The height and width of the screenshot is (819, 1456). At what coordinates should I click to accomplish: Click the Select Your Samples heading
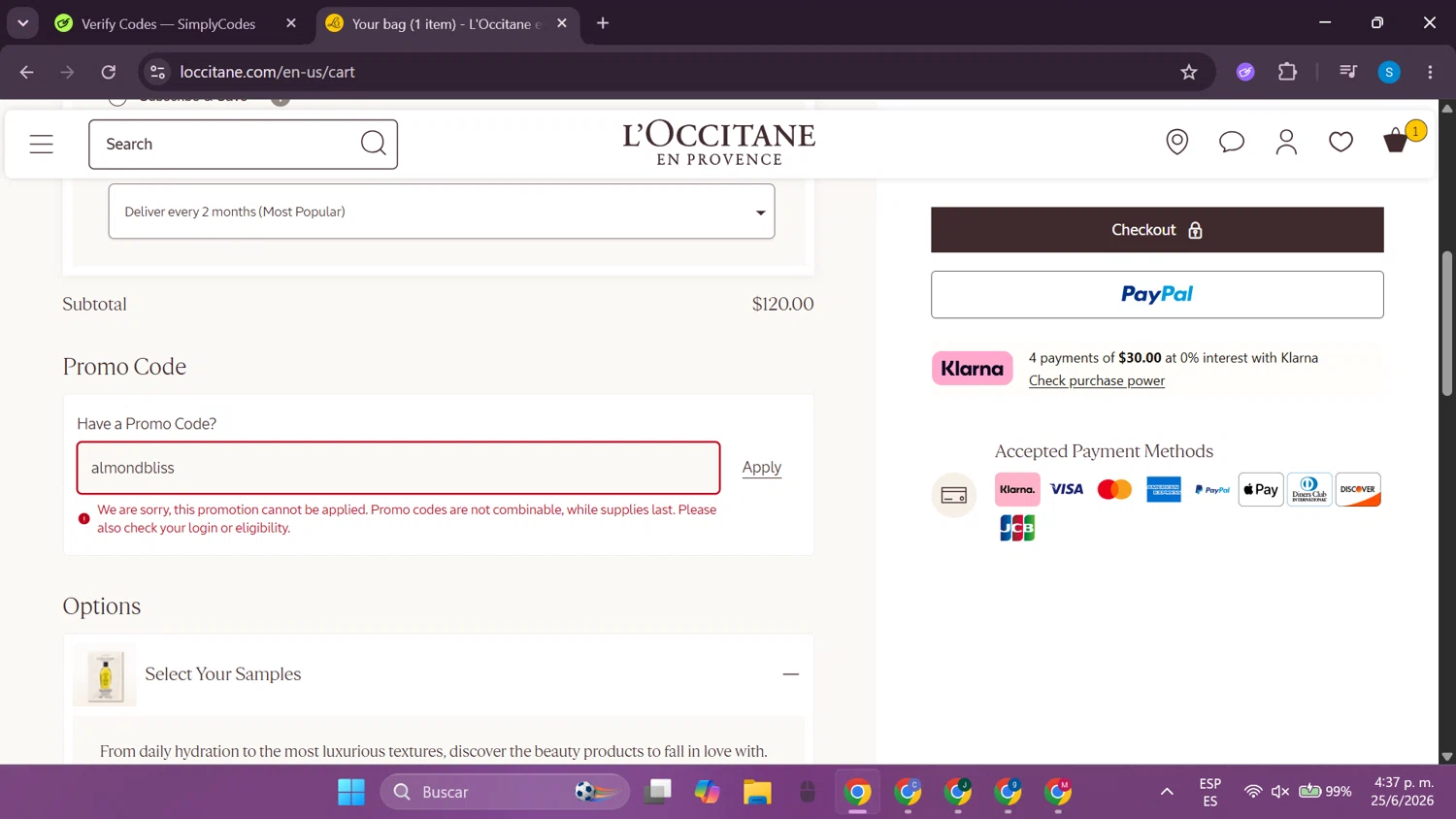pyautogui.click(x=223, y=673)
